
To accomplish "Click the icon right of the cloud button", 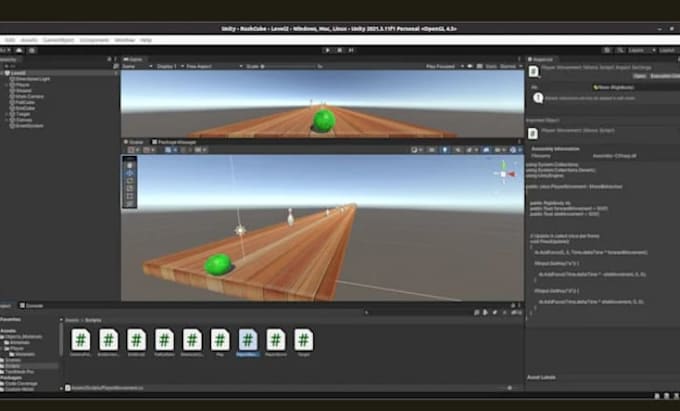I will point(32,50).
